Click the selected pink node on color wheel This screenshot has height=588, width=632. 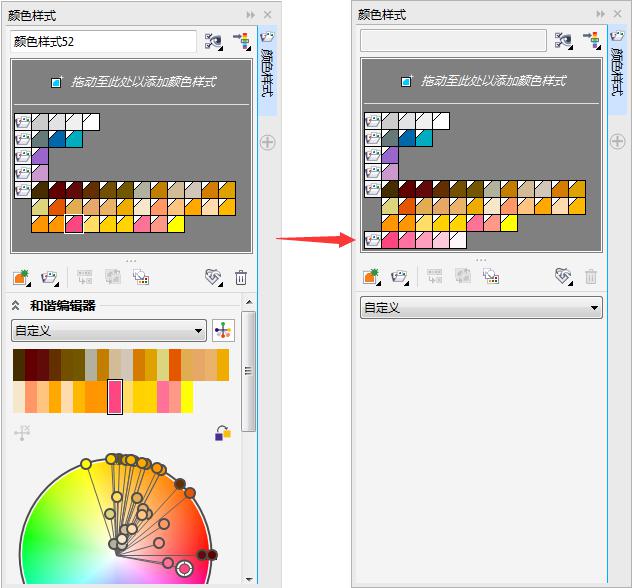pyautogui.click(x=184, y=569)
